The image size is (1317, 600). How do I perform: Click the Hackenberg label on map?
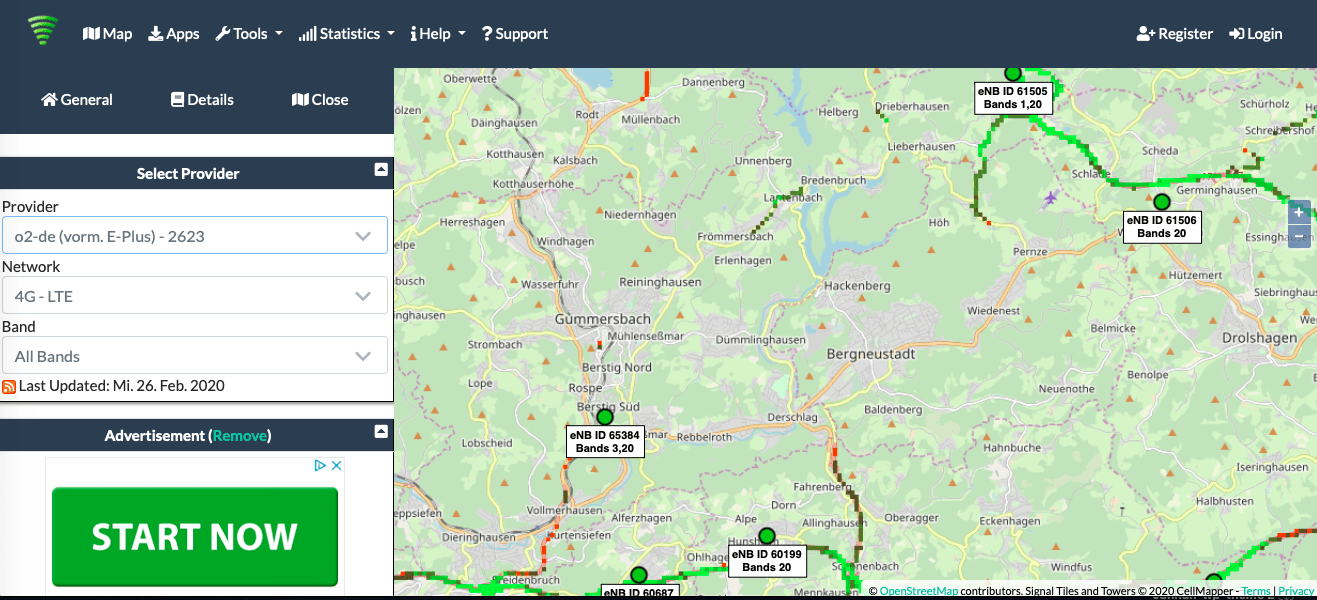[x=857, y=286]
